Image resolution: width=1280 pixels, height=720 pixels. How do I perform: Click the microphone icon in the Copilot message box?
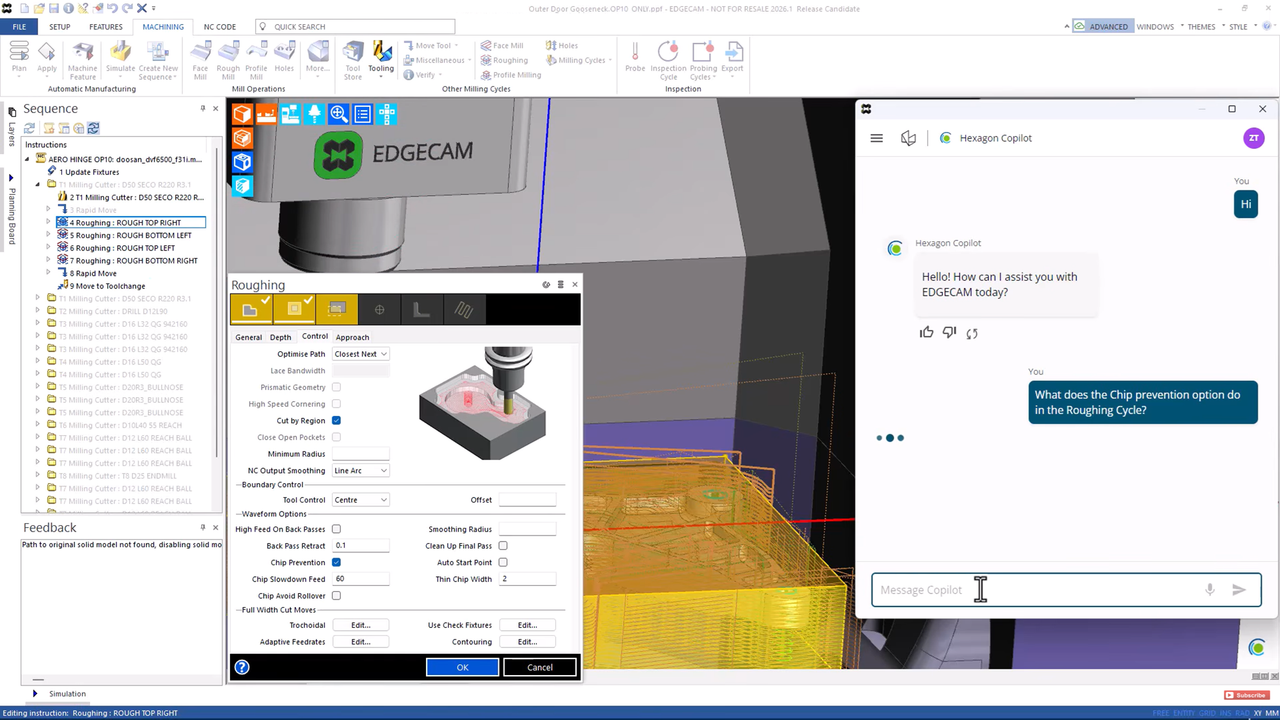[1210, 590]
